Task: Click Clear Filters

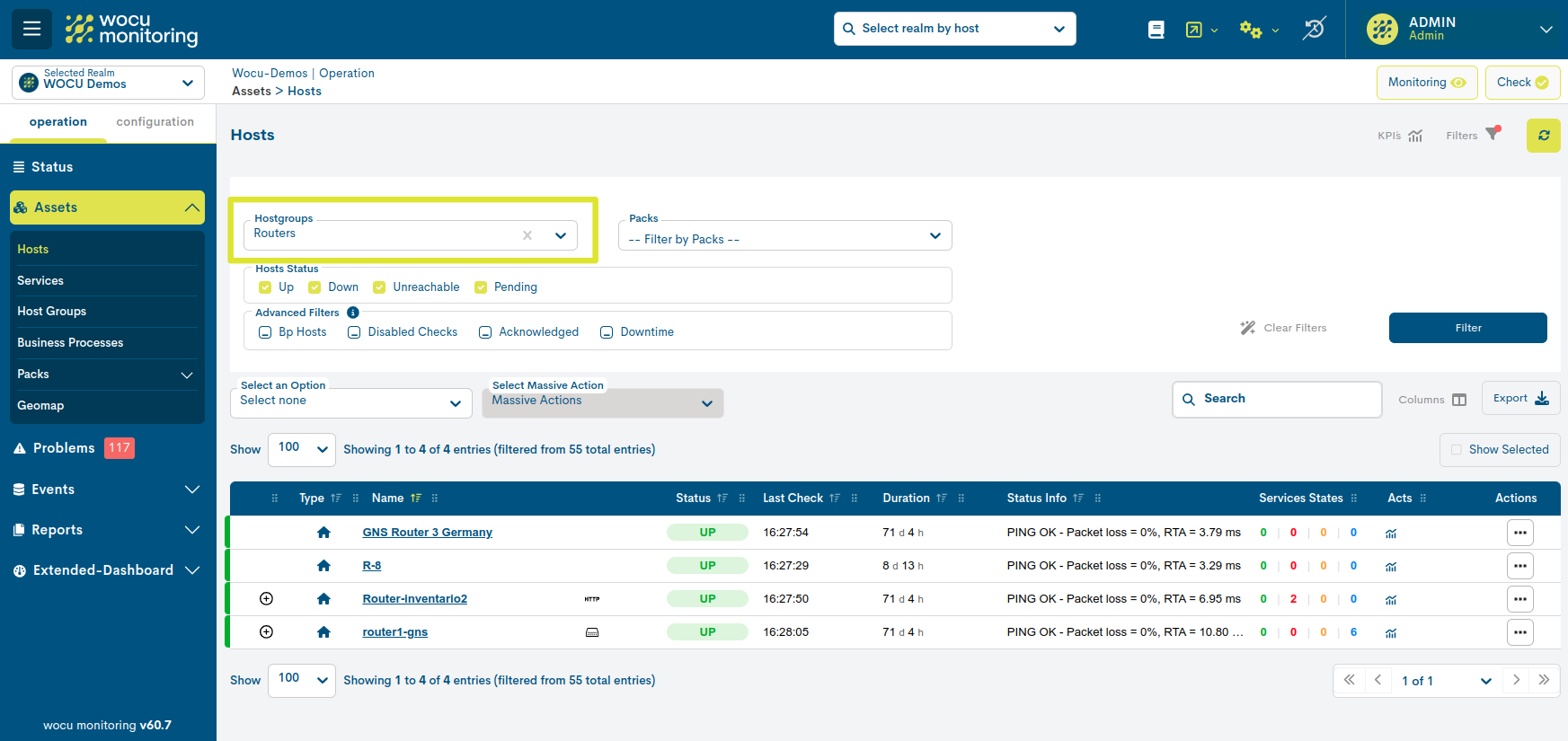Action: [1284, 328]
